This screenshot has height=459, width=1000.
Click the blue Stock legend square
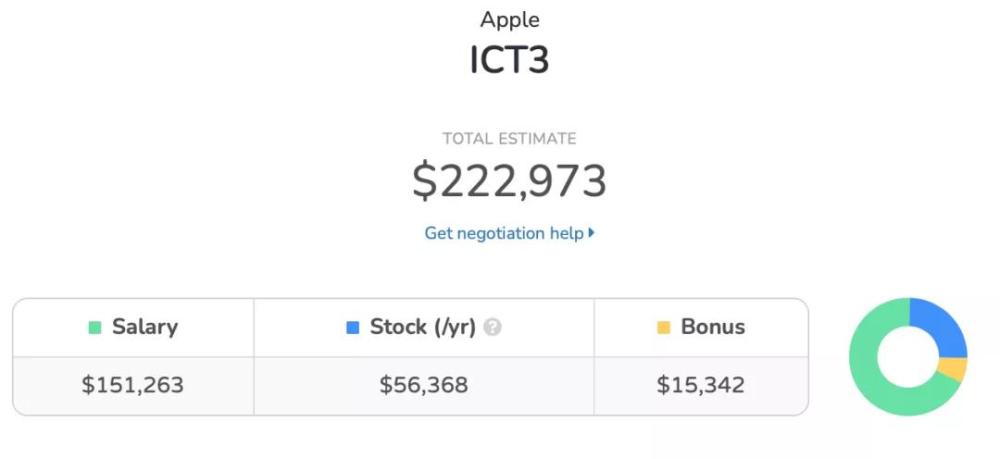[x=352, y=327]
